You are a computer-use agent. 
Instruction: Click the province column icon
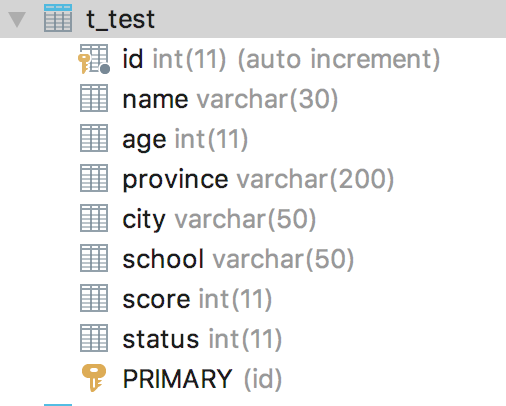click(x=94, y=178)
